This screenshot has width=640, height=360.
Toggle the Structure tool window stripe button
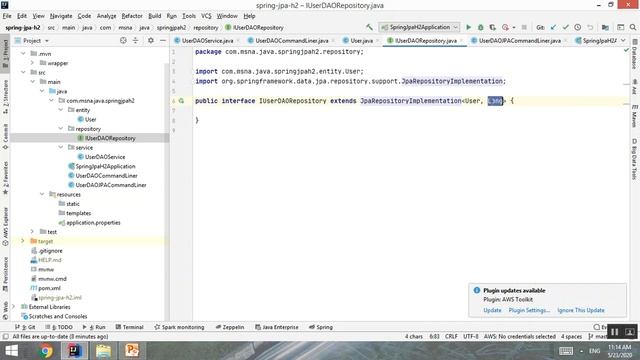(5, 96)
